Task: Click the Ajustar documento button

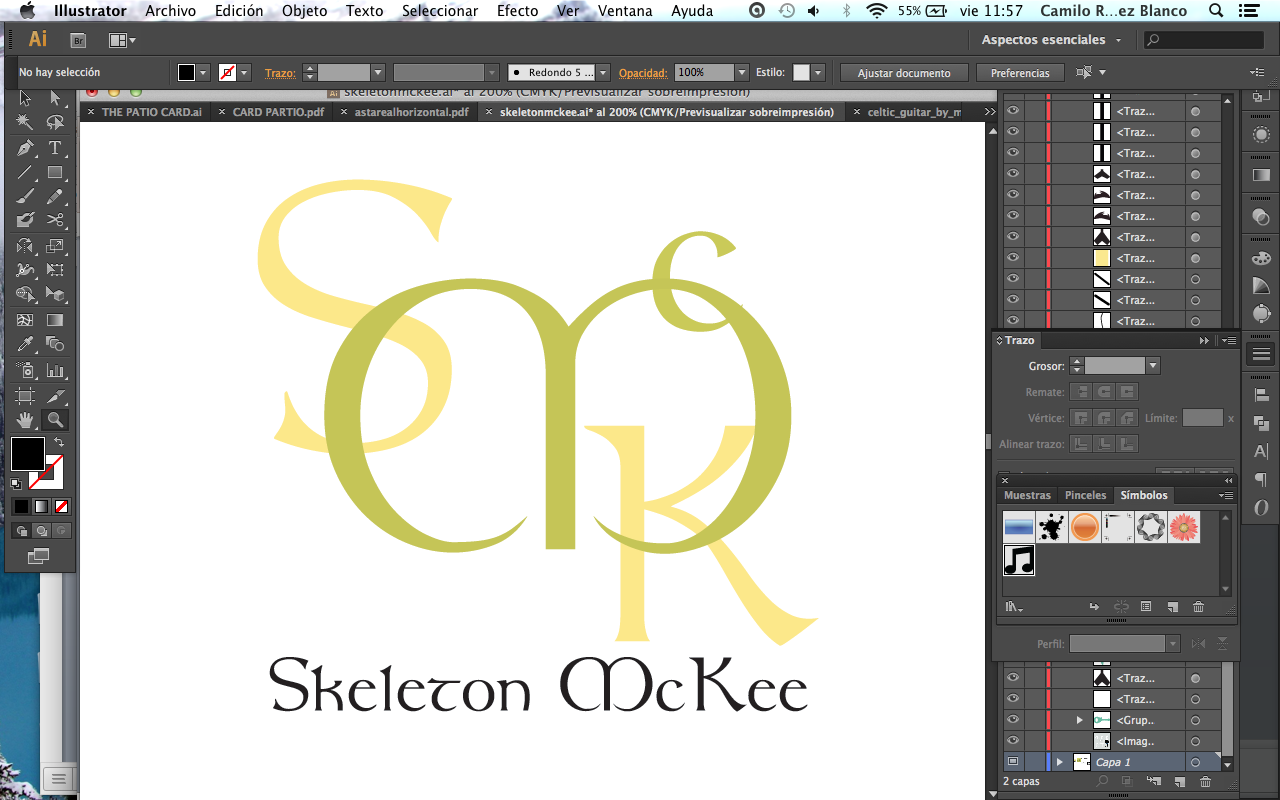Action: (903, 72)
